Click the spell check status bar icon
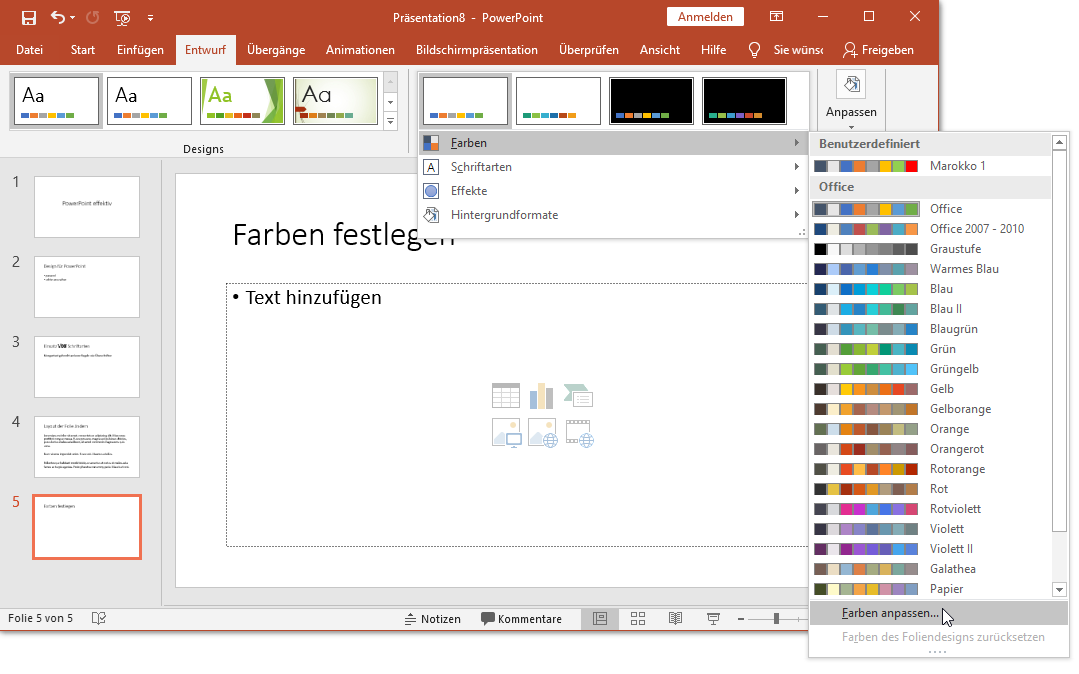The height and width of the screenshot is (674, 1079). 99,618
